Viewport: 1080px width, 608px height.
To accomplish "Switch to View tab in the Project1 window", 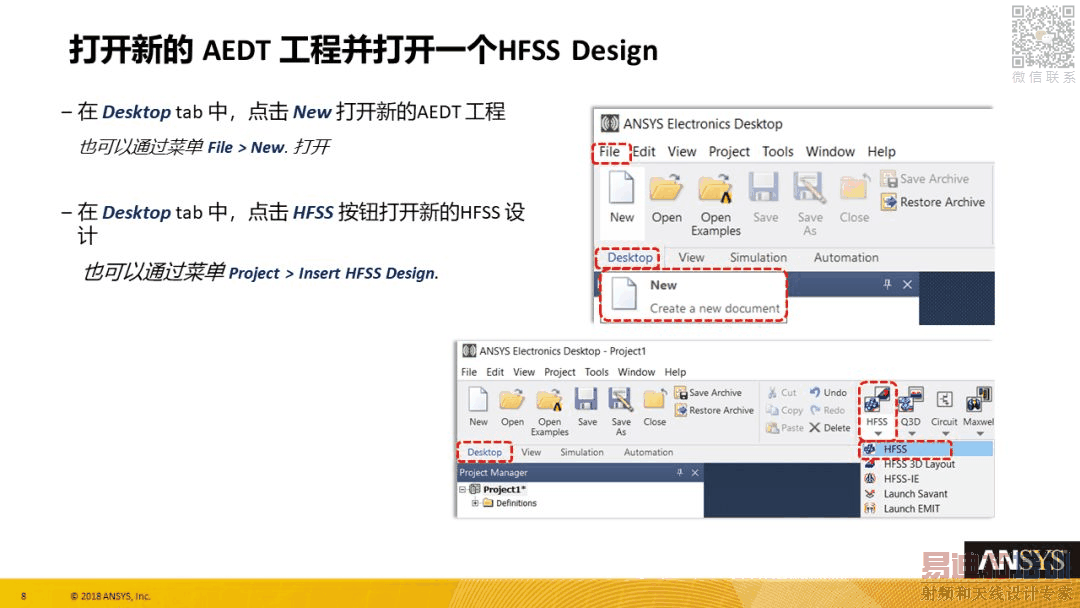I will point(531,452).
